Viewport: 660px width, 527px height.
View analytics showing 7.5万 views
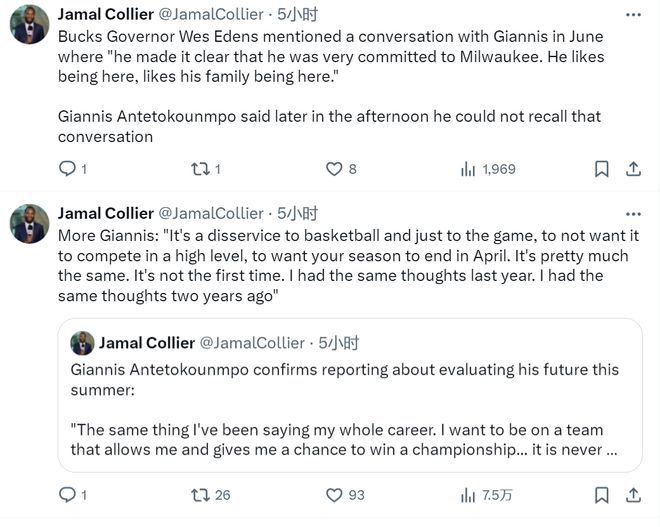click(468, 495)
